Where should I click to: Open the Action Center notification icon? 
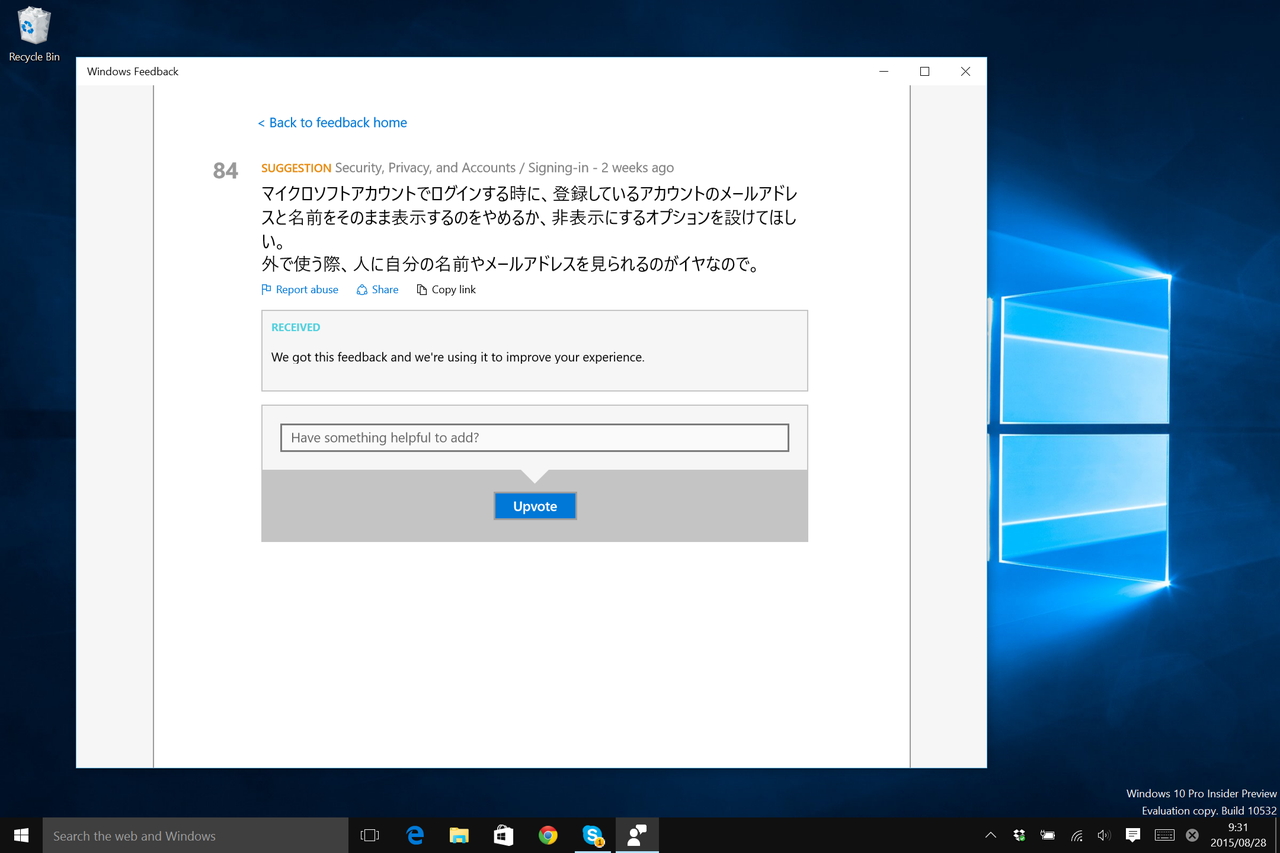(x=1132, y=835)
